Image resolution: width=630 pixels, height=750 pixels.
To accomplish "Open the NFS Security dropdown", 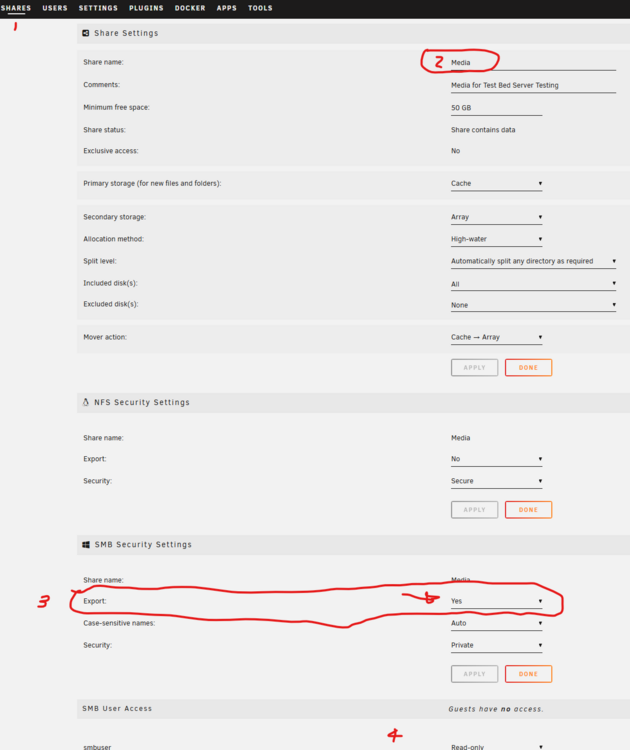I will (496, 481).
